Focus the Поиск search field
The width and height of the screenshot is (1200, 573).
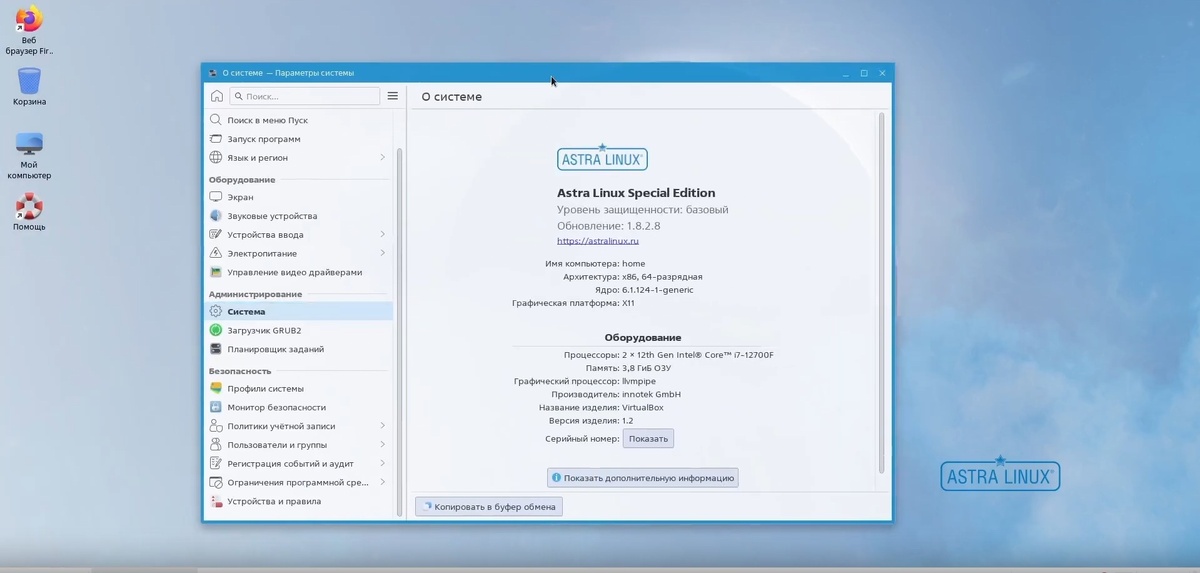pos(305,96)
